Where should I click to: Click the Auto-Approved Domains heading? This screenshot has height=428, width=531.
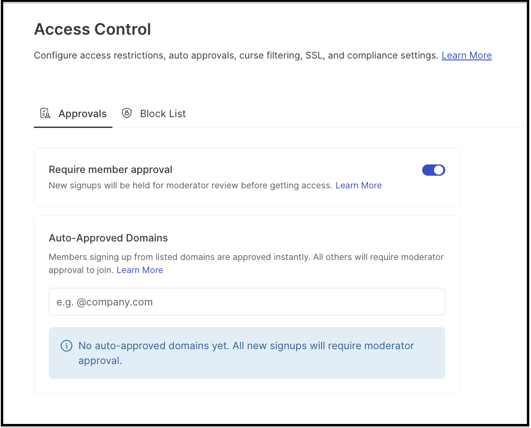click(x=108, y=238)
